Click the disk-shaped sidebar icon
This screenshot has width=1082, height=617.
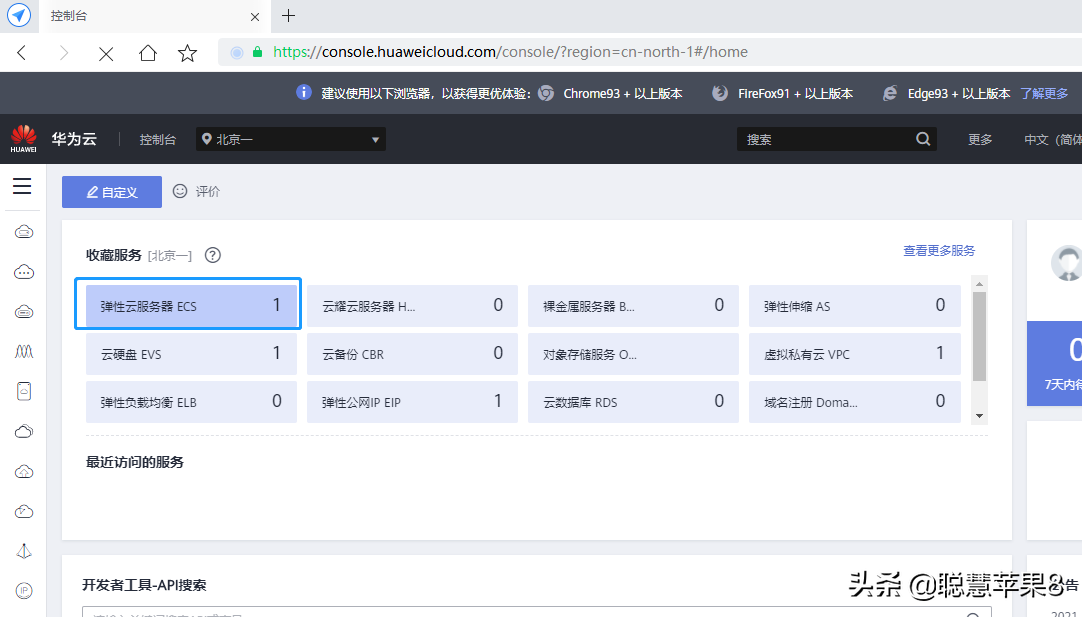(24, 391)
